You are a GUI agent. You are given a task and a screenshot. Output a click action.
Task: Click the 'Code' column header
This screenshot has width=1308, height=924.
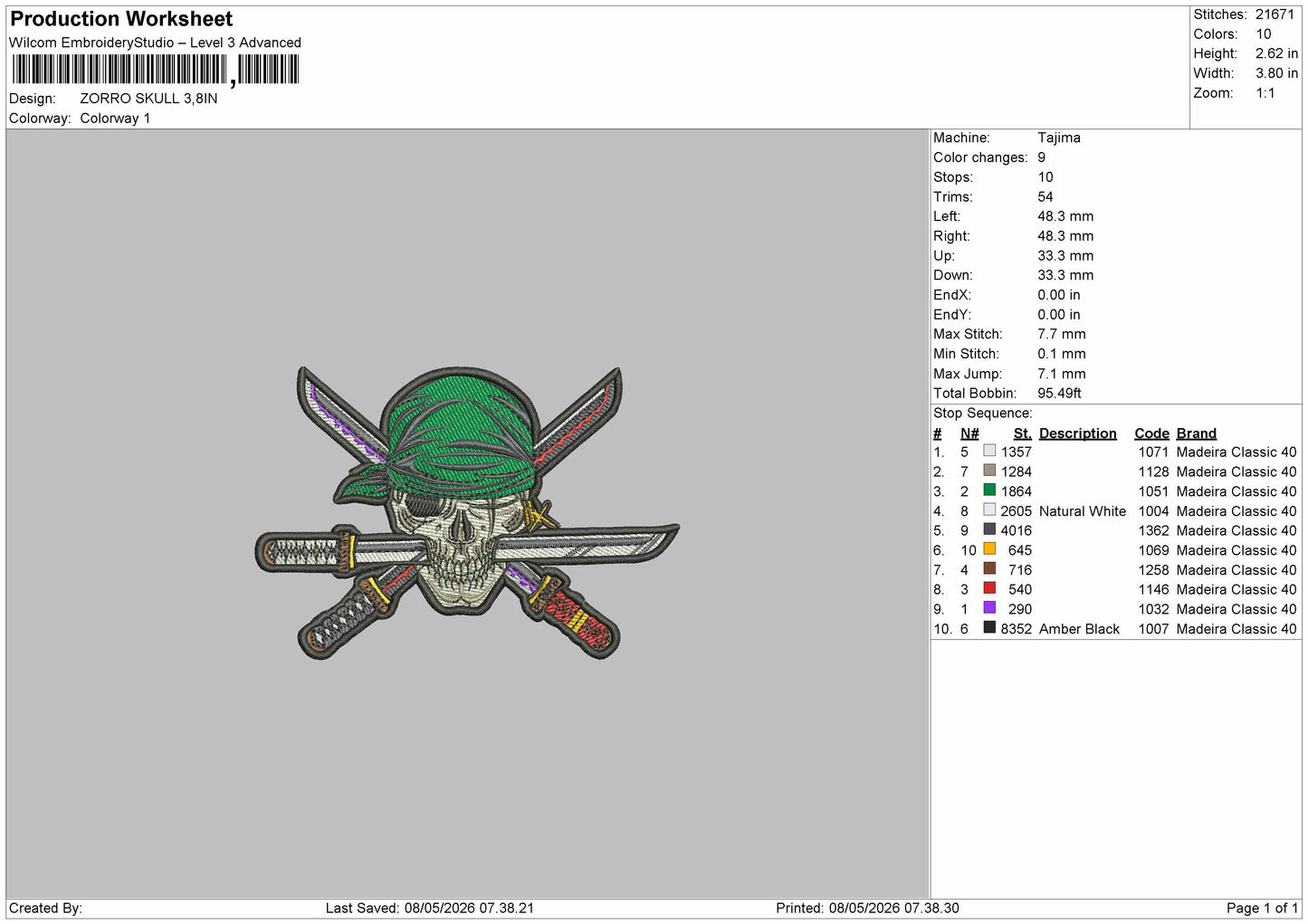1151,433
